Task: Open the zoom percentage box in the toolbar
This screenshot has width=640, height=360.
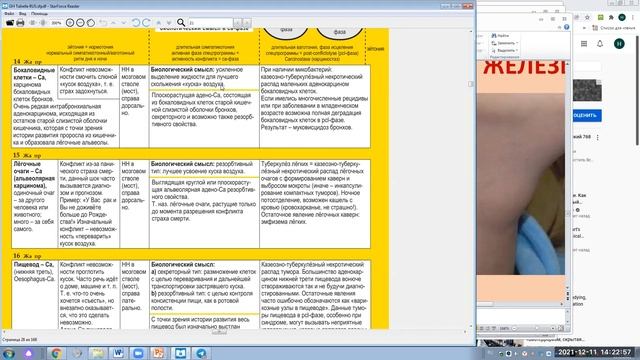Action: click(x=56, y=23)
